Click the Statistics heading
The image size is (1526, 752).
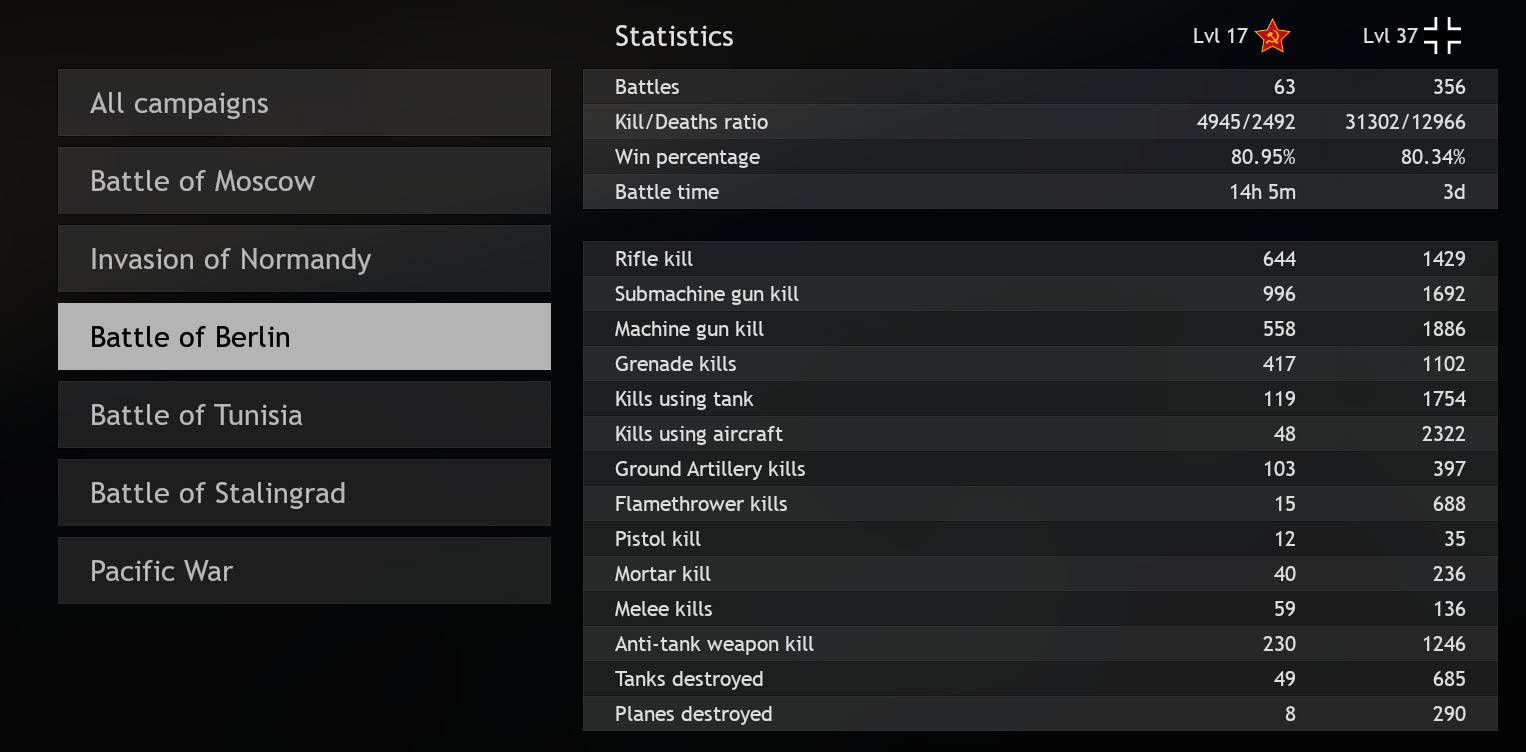674,37
